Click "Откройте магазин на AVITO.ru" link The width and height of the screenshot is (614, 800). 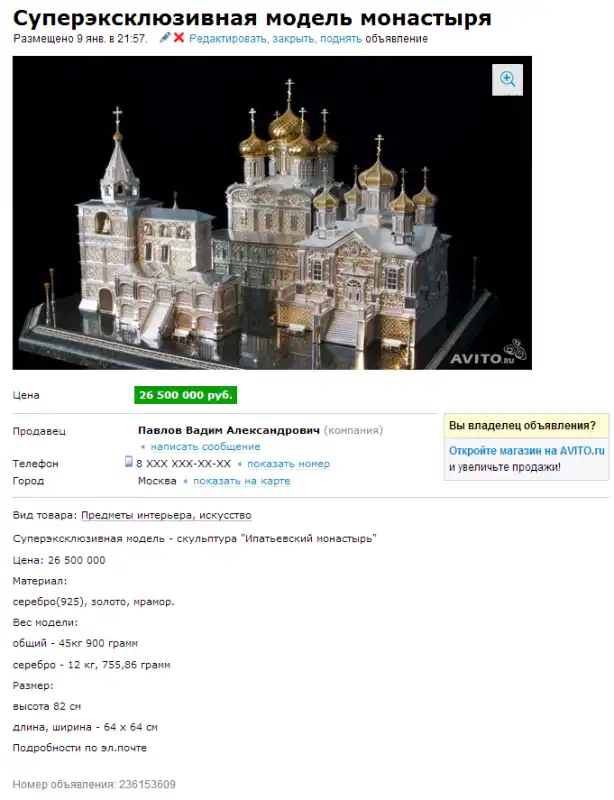(x=527, y=451)
